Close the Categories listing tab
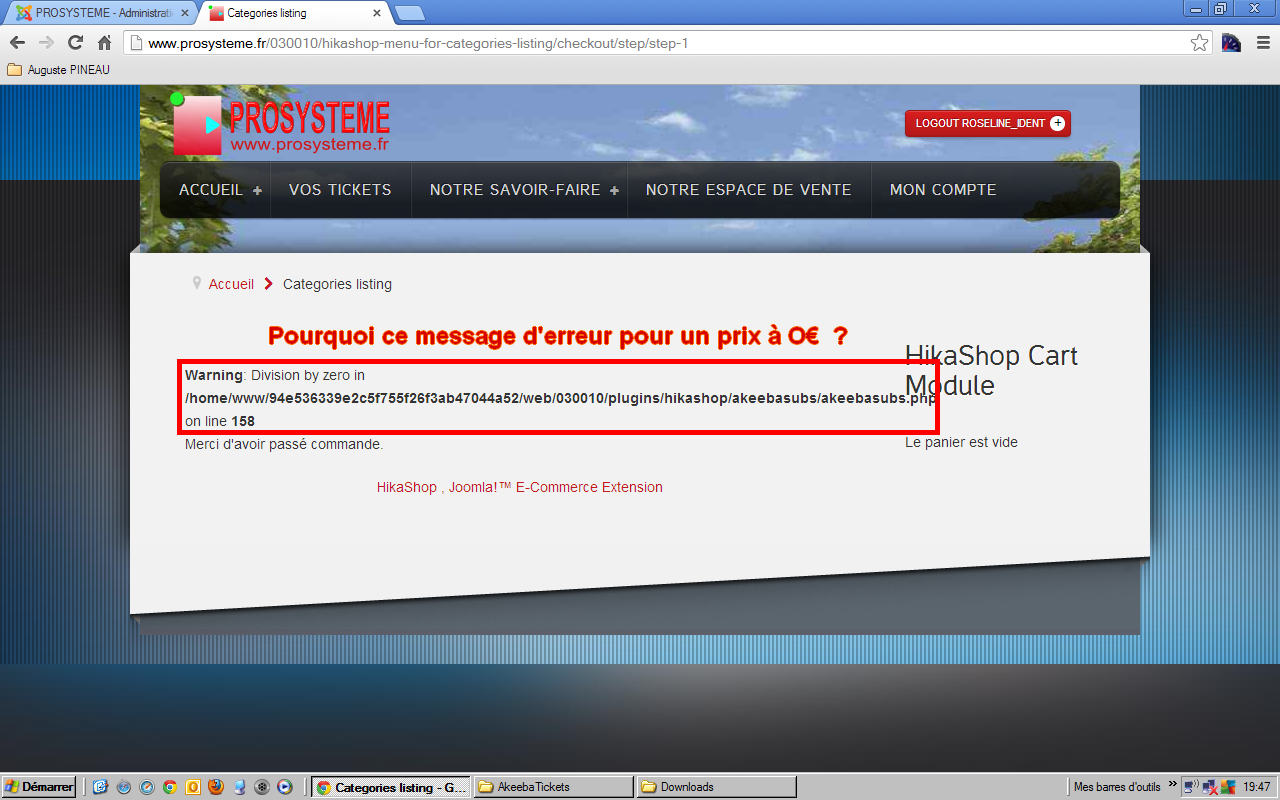Screen dimensions: 1280x800 coord(376,13)
